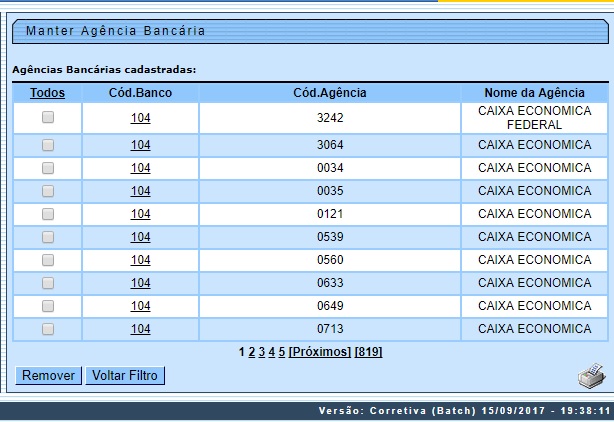The width and height of the screenshot is (614, 422).
Task: Open bank code 104 link in 0034 row
Action: (x=141, y=168)
